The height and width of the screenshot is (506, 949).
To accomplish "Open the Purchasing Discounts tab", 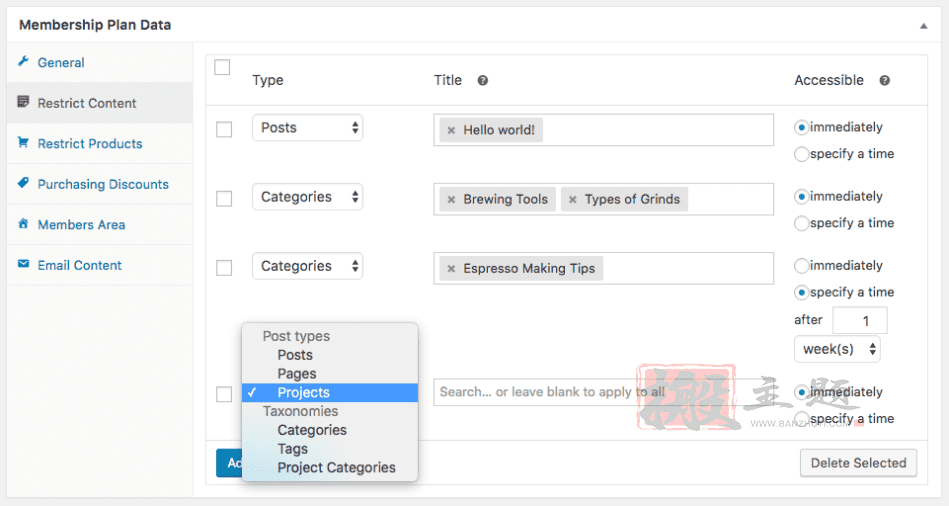I will tap(100, 184).
